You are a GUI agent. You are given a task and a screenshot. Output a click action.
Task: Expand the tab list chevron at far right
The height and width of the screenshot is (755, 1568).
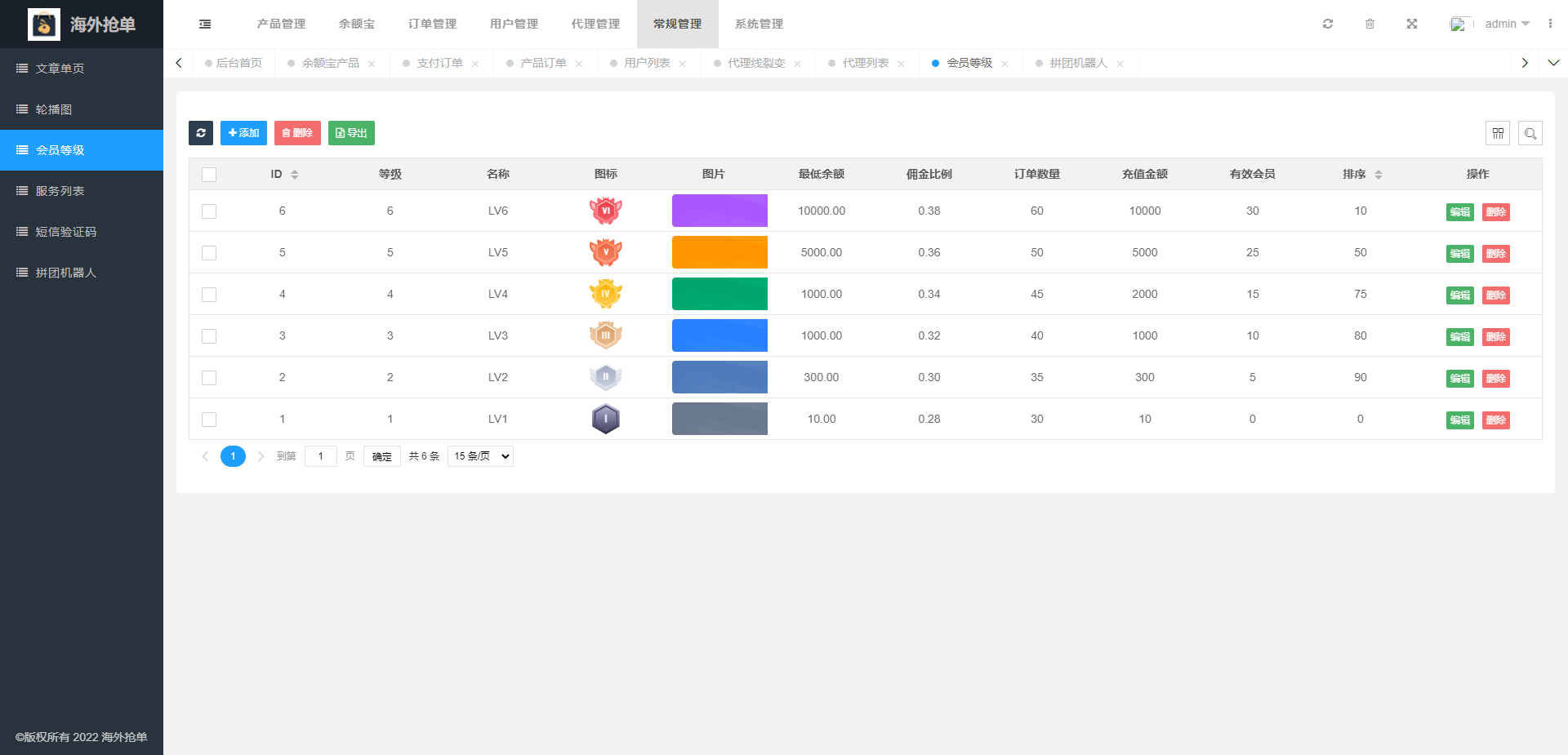coord(1553,63)
